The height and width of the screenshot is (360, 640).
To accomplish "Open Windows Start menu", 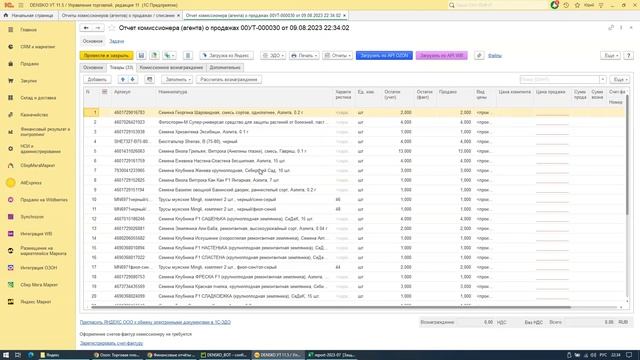I will pos(6,355).
